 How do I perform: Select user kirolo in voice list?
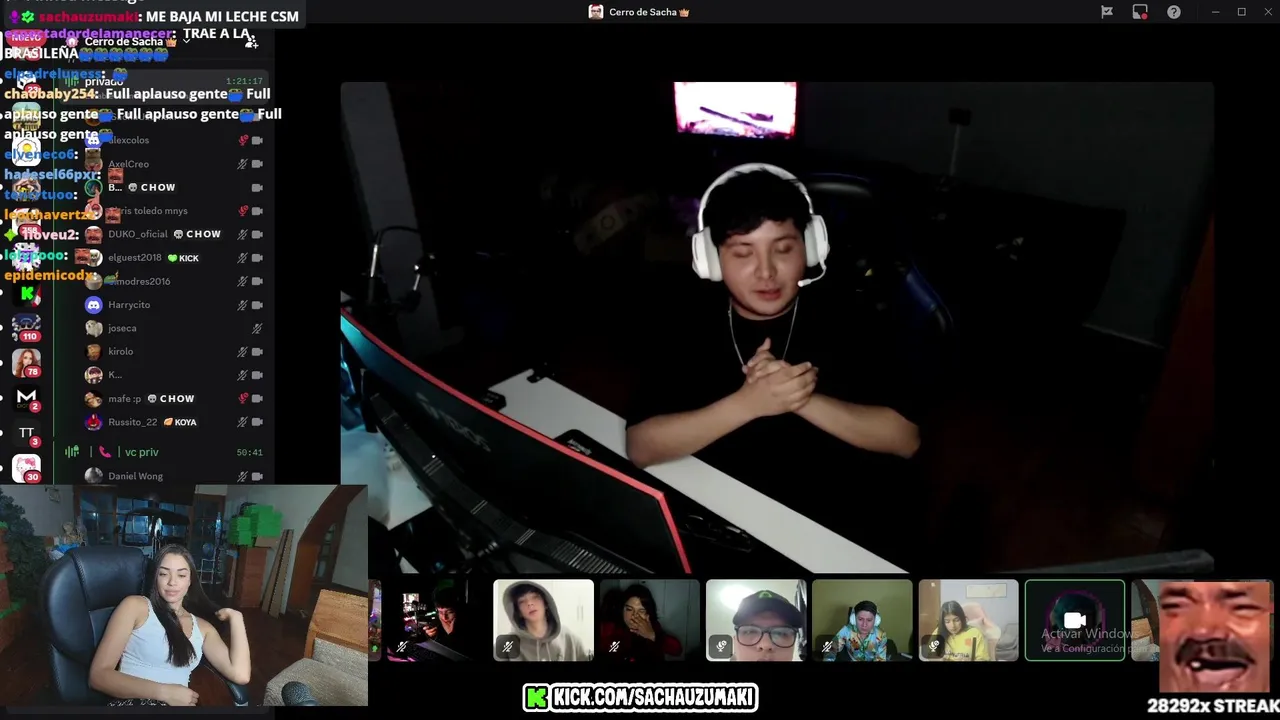pyautogui.click(x=120, y=352)
